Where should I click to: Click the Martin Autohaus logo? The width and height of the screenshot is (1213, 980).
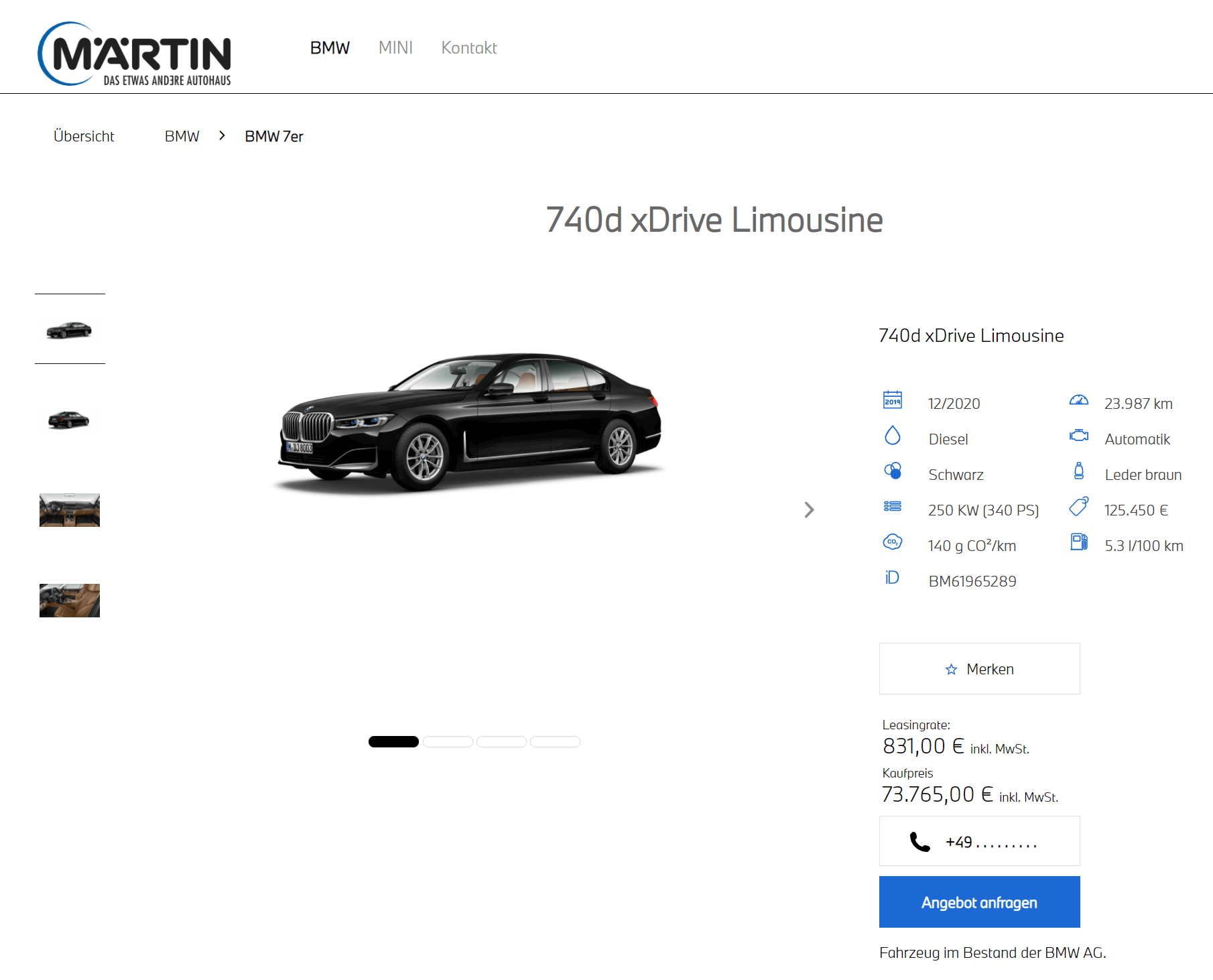point(134,54)
